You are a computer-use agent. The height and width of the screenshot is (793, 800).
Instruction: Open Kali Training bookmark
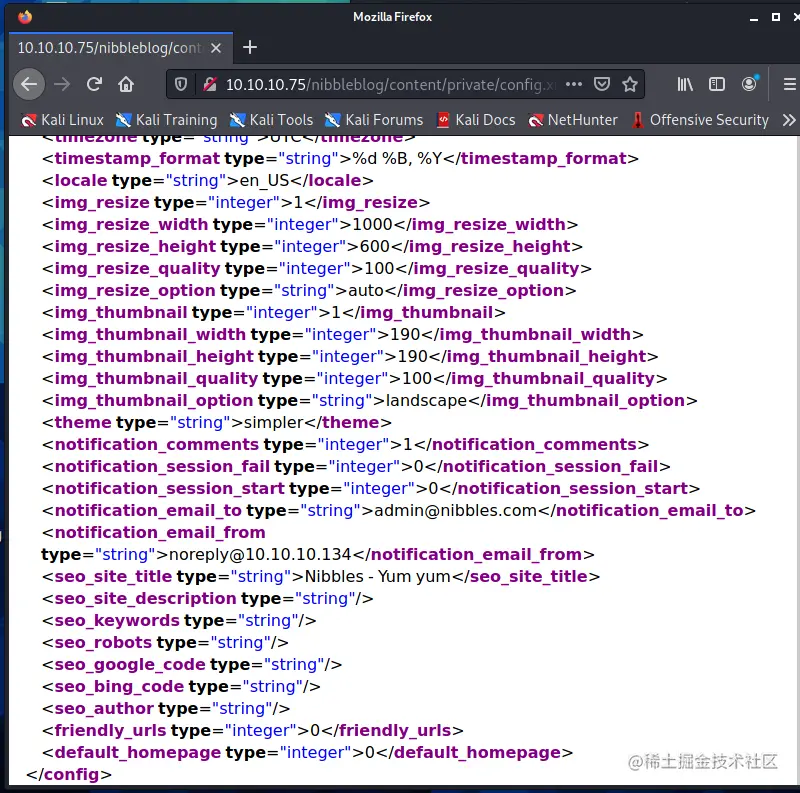pyautogui.click(x=166, y=120)
